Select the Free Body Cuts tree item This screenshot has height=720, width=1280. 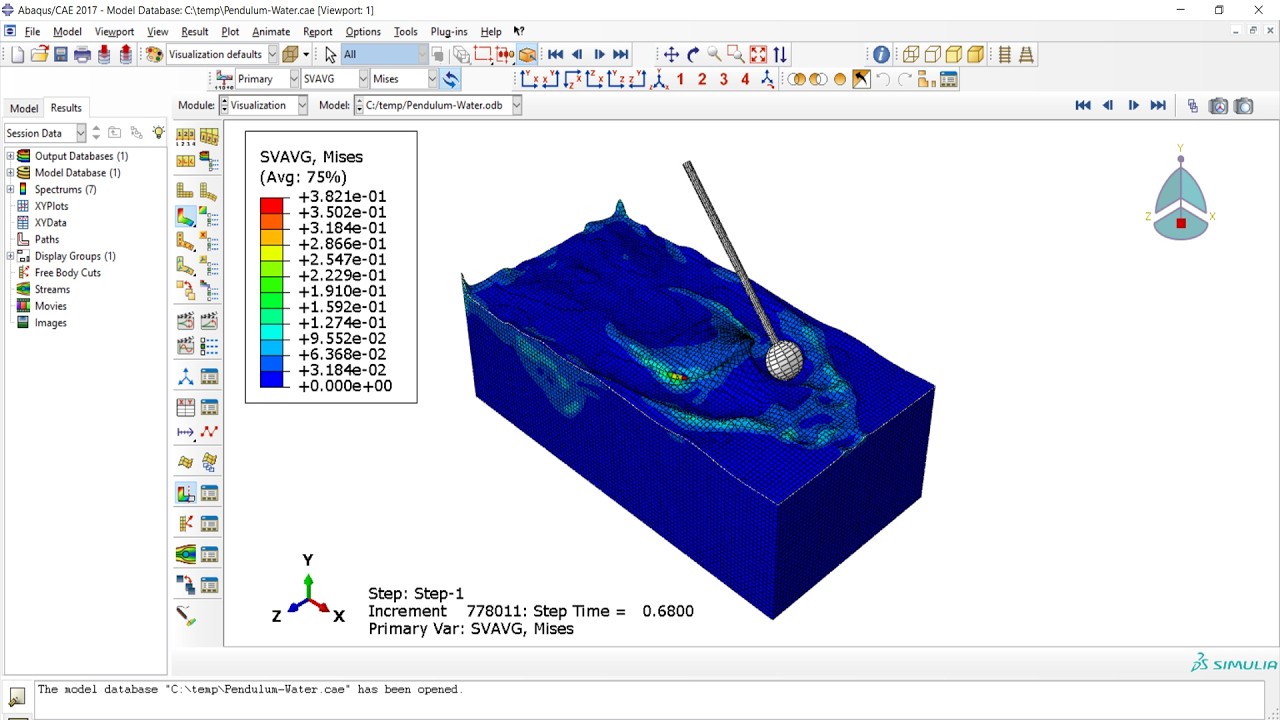(68, 273)
